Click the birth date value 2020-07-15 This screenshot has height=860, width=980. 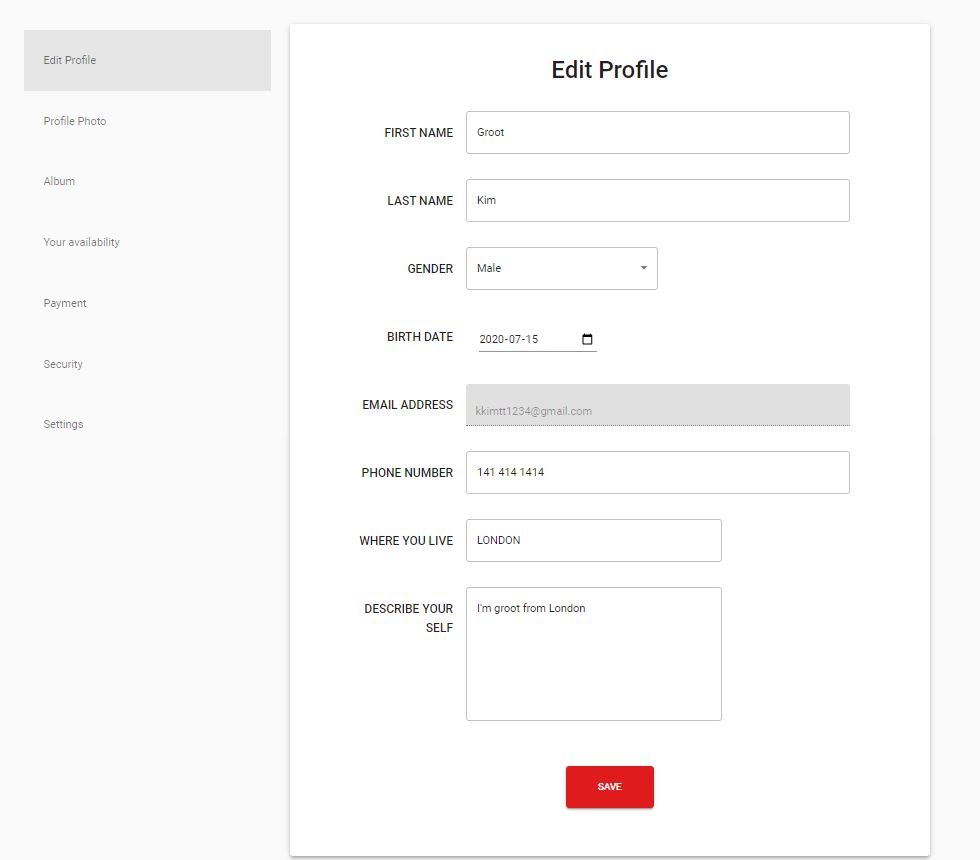(509, 339)
